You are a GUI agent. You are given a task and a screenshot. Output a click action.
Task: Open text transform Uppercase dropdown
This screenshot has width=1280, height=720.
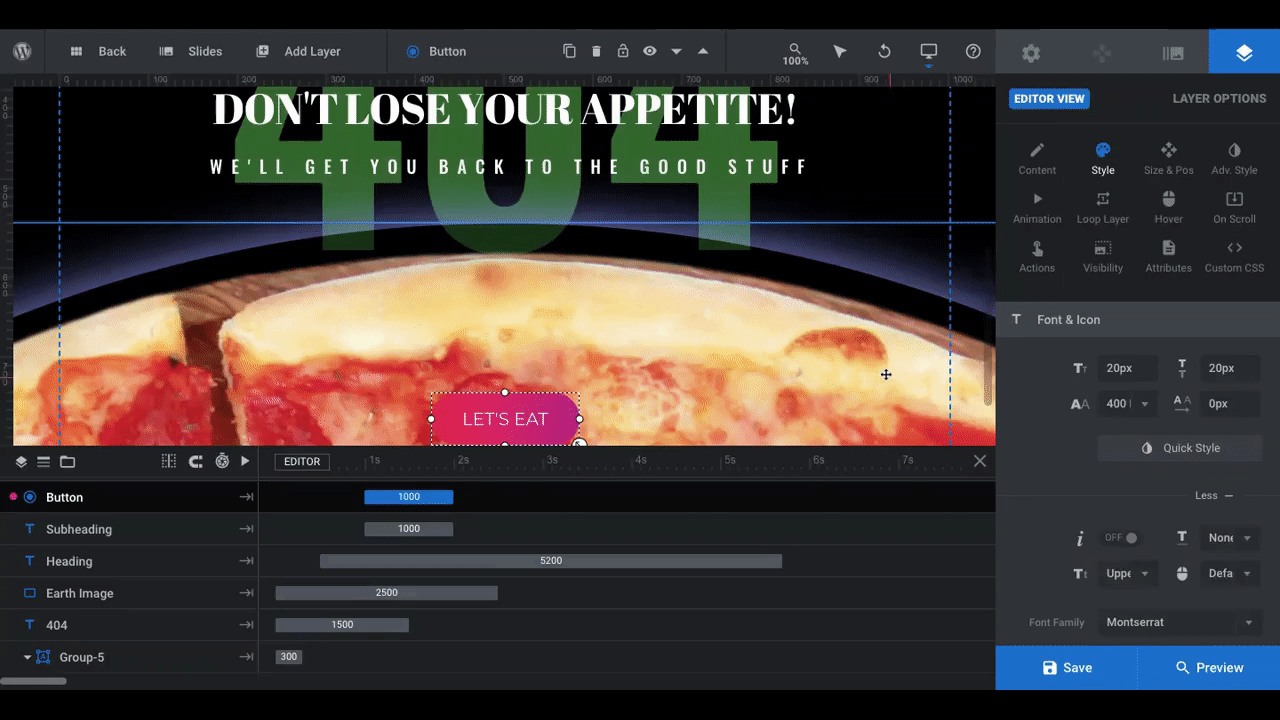coord(1127,574)
